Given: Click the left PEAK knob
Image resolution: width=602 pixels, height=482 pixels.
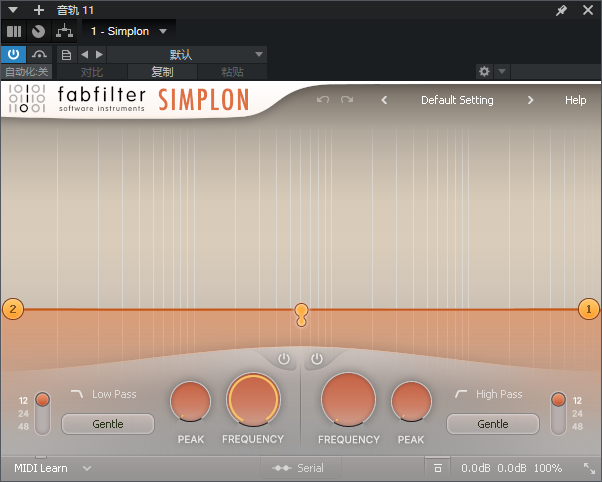Looking at the screenshot, I should coord(190,402).
